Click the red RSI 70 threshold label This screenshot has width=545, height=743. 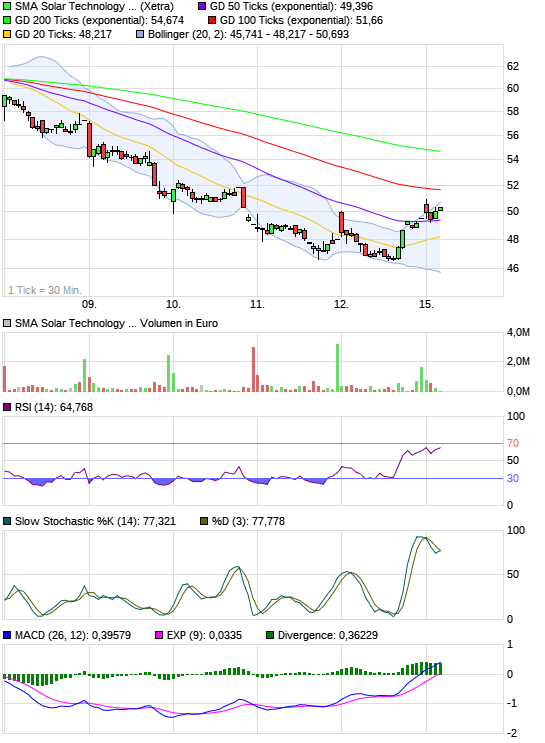coord(513,444)
